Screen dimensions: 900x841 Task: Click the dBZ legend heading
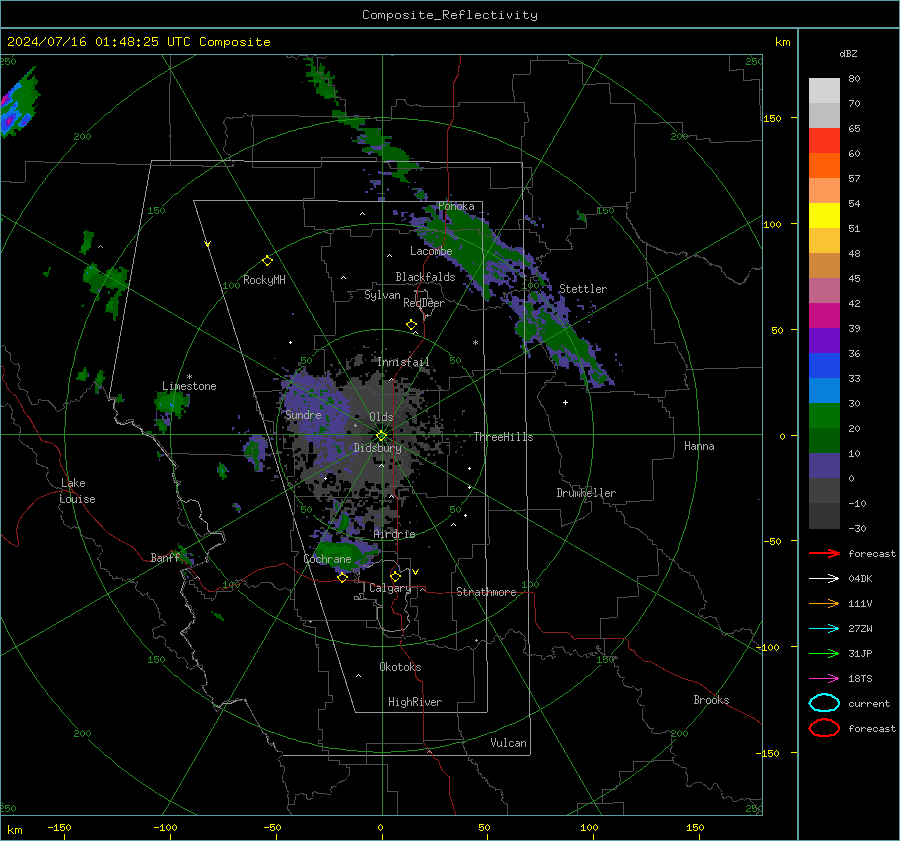[x=848, y=53]
